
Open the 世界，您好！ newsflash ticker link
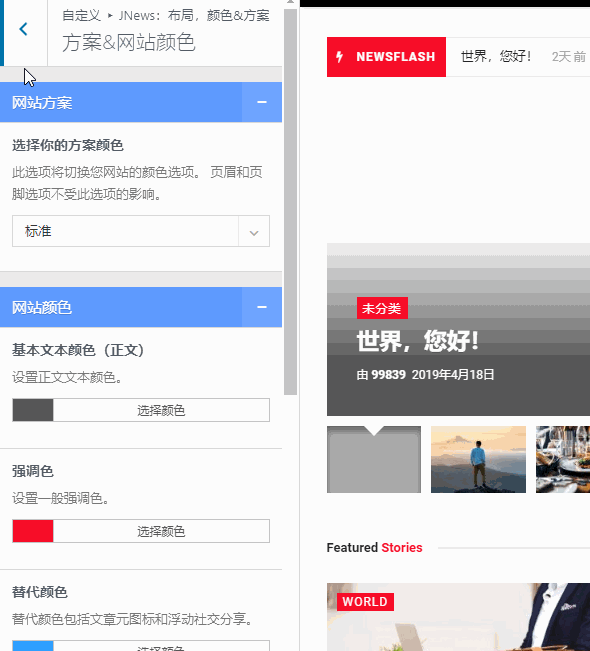(496, 56)
